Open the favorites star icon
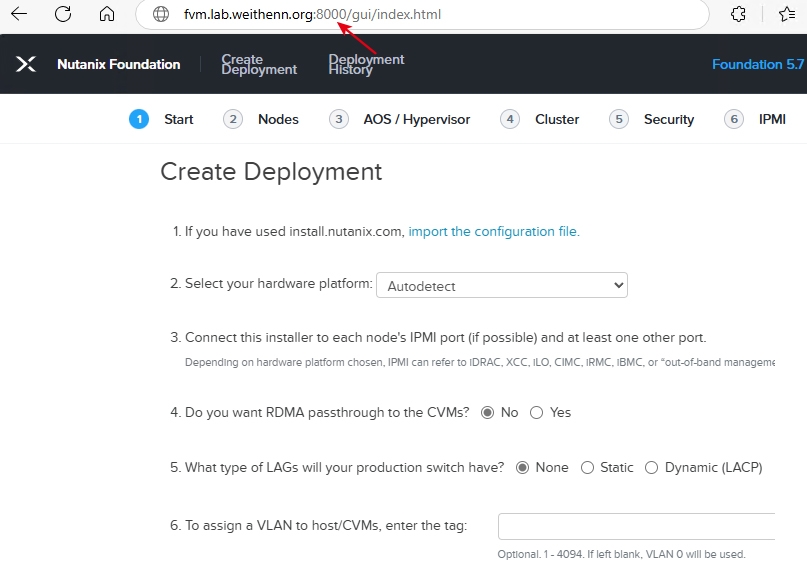 787,14
